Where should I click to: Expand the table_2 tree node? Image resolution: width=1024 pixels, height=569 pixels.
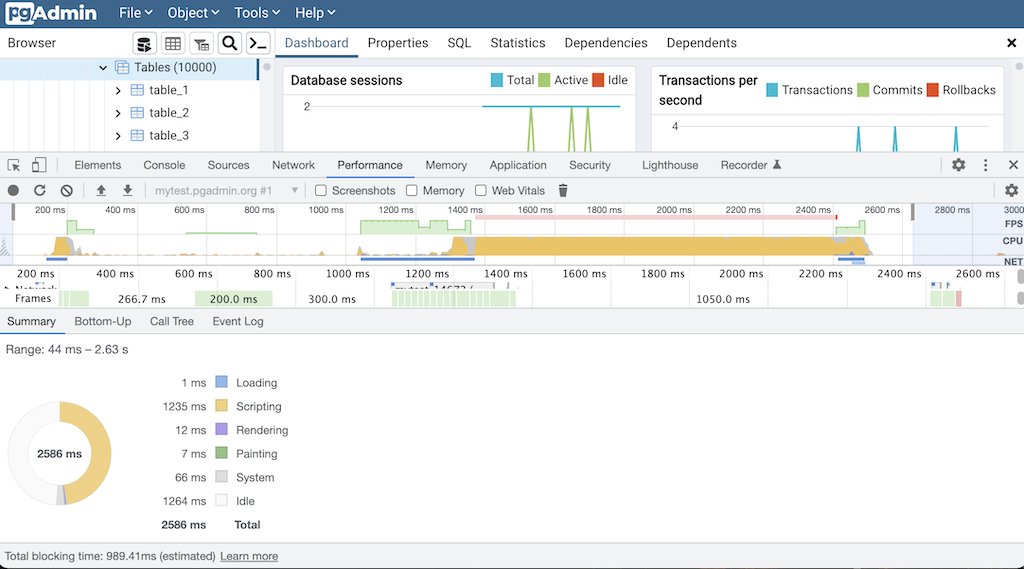(x=118, y=113)
